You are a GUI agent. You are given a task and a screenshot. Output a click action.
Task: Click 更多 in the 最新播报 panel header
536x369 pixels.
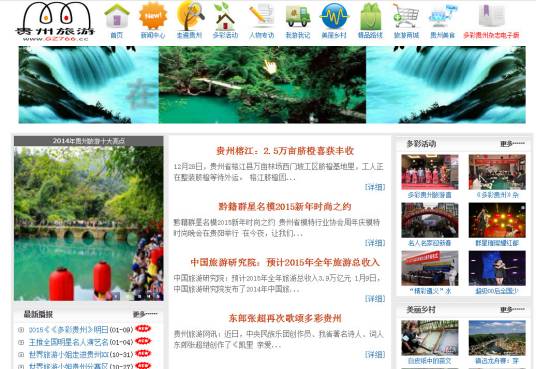click(x=145, y=314)
